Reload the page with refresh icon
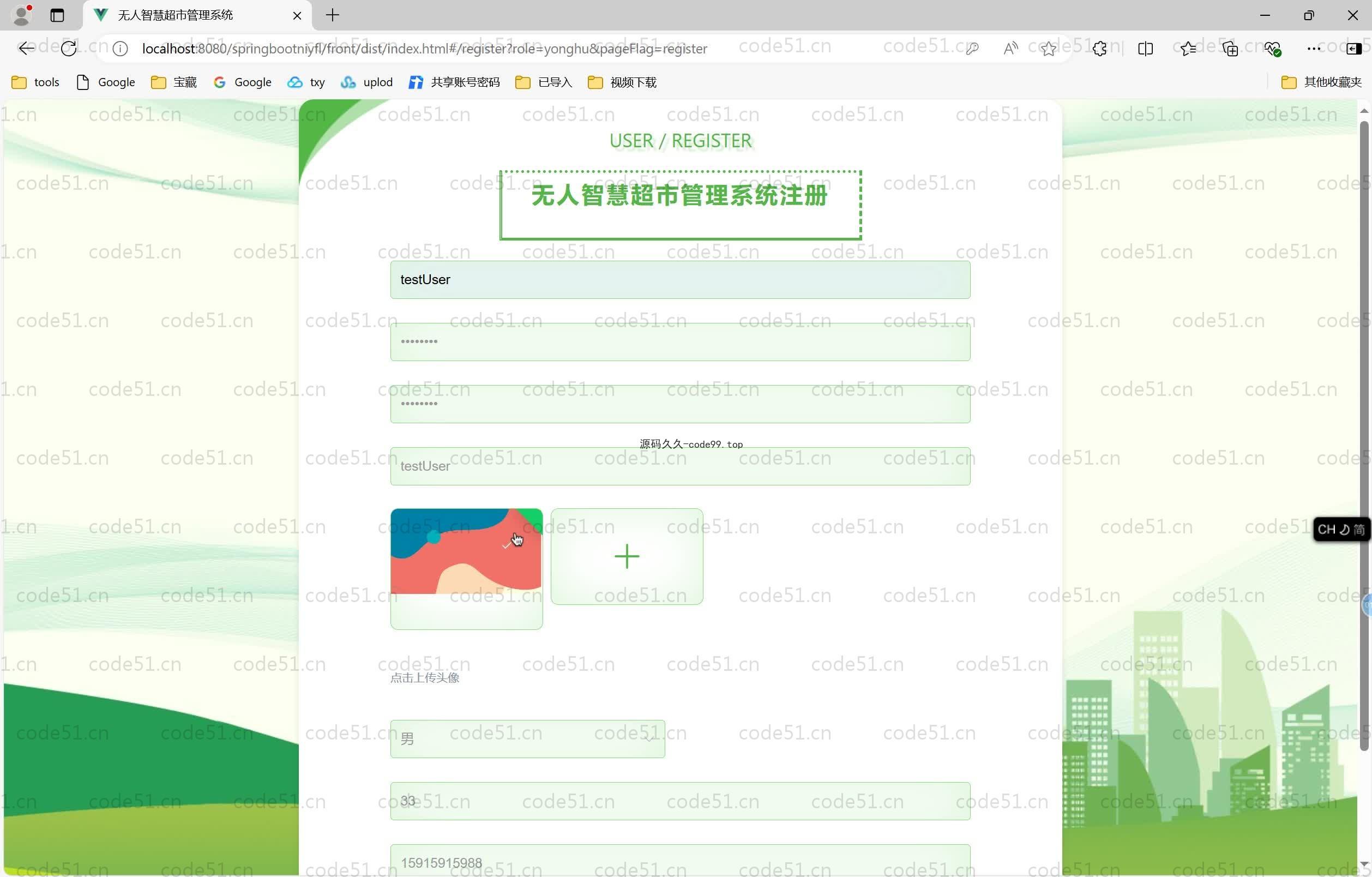The image size is (1372, 877). pyautogui.click(x=69, y=49)
